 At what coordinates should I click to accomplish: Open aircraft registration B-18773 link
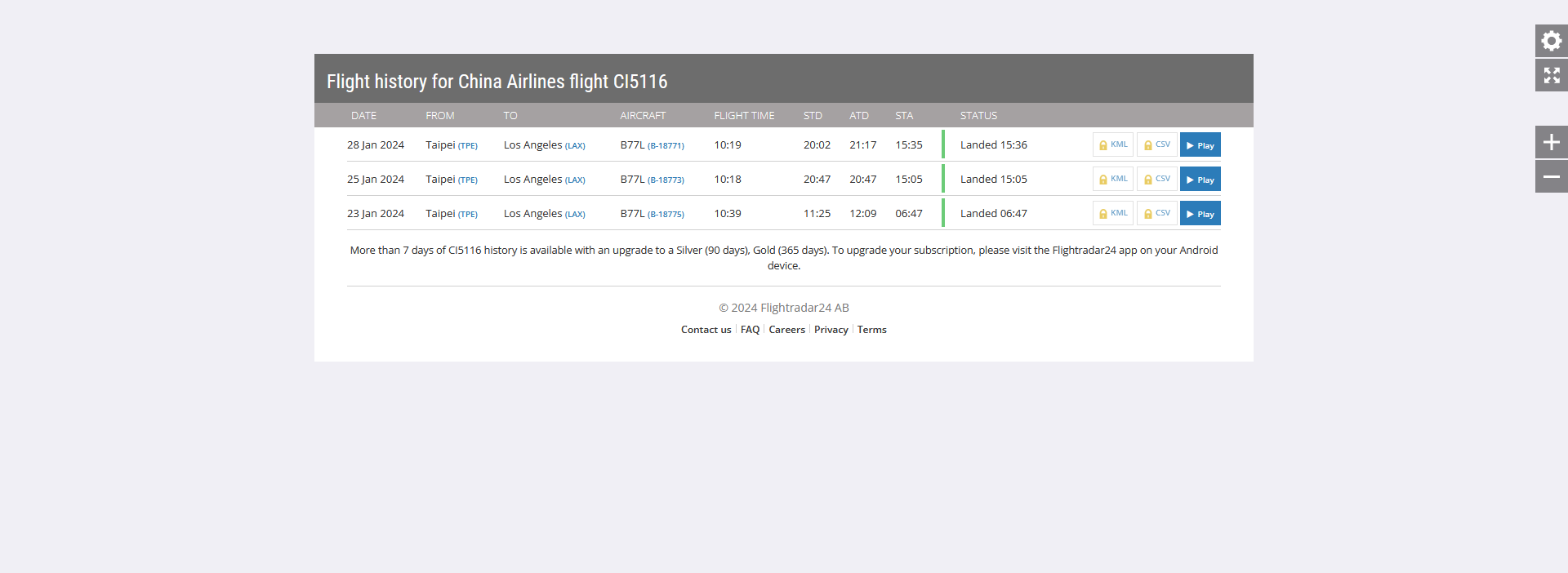point(666,180)
